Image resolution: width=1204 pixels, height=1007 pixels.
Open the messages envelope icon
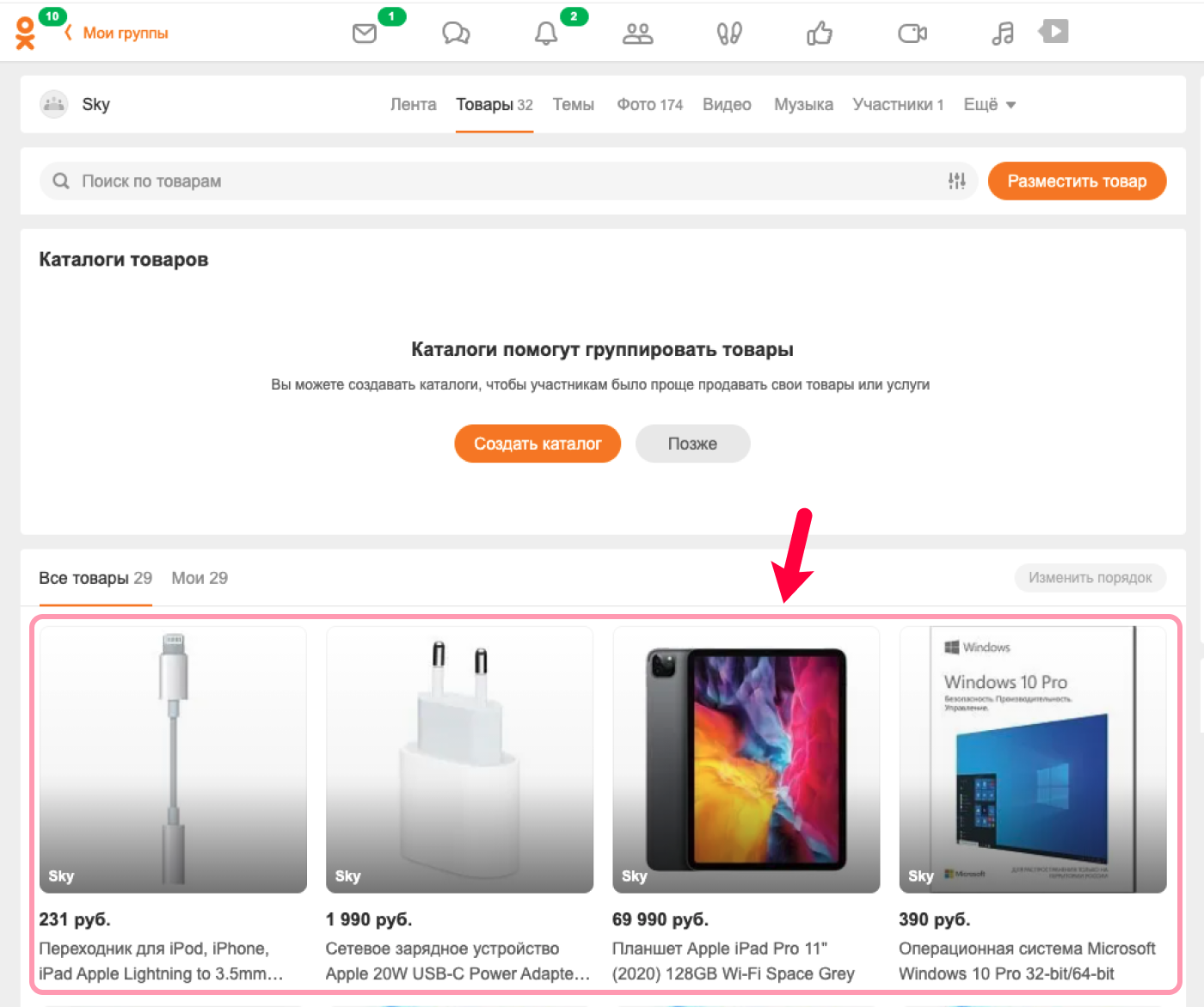(365, 34)
